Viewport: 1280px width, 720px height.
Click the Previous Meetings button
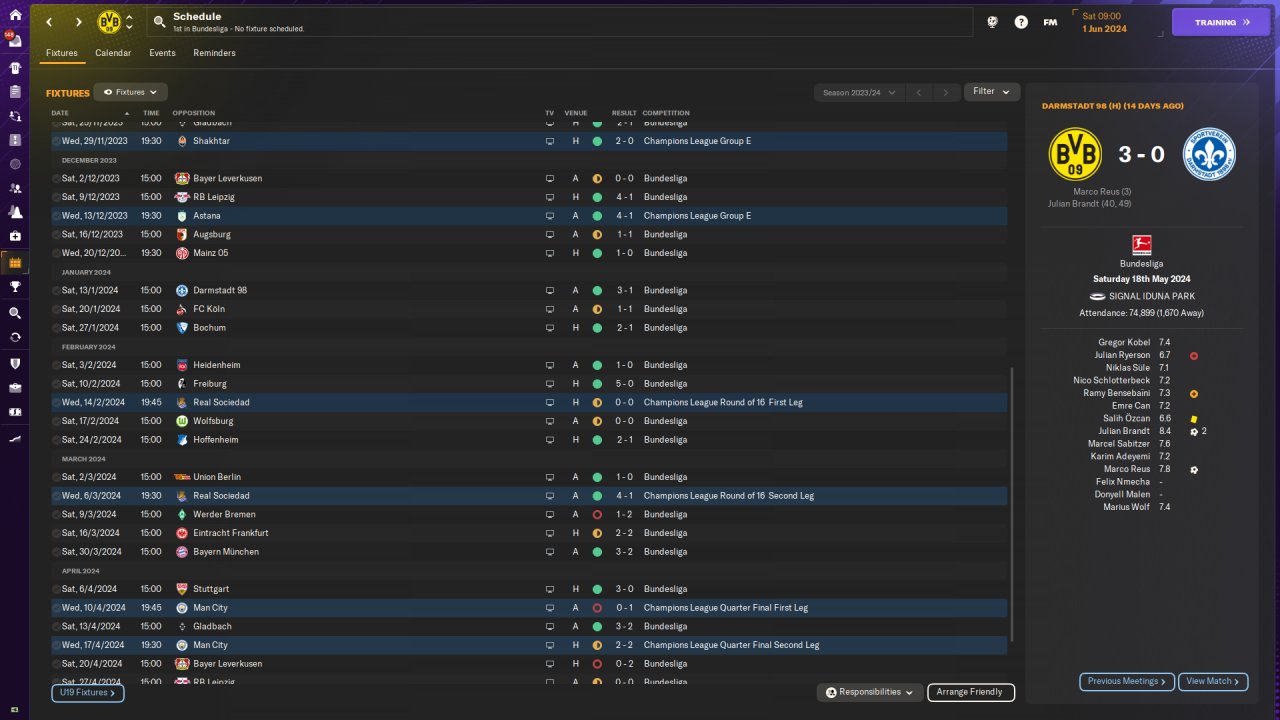coord(1127,682)
